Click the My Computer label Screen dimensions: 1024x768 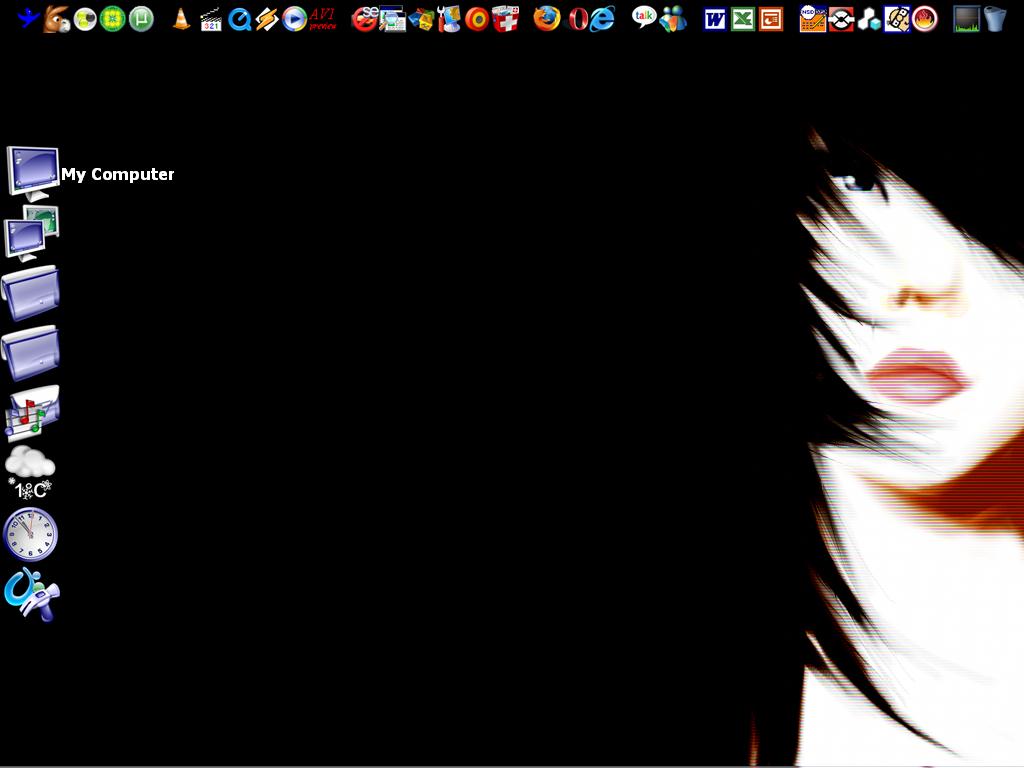coord(118,174)
